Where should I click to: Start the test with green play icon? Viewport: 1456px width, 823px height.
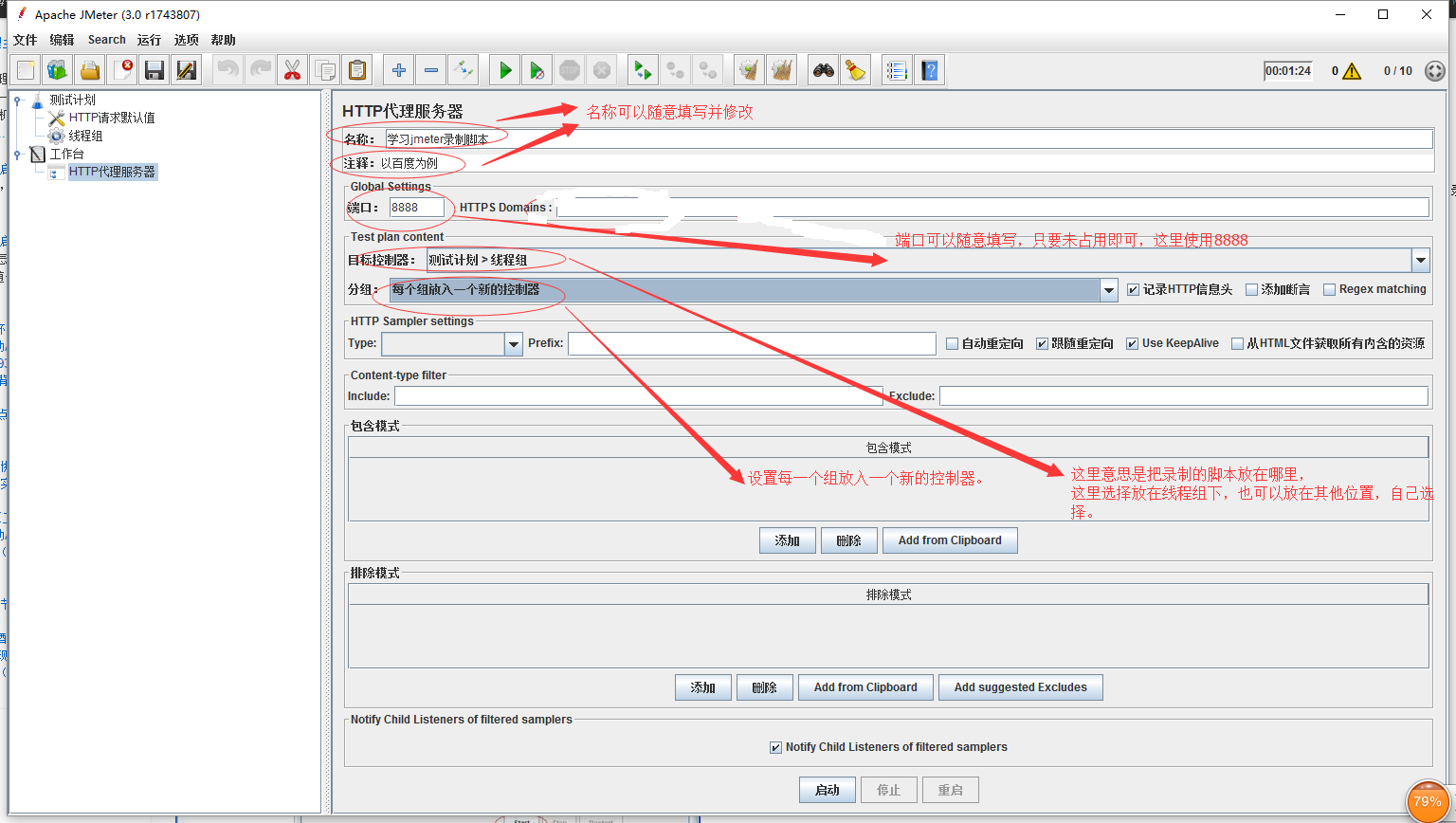tap(505, 70)
